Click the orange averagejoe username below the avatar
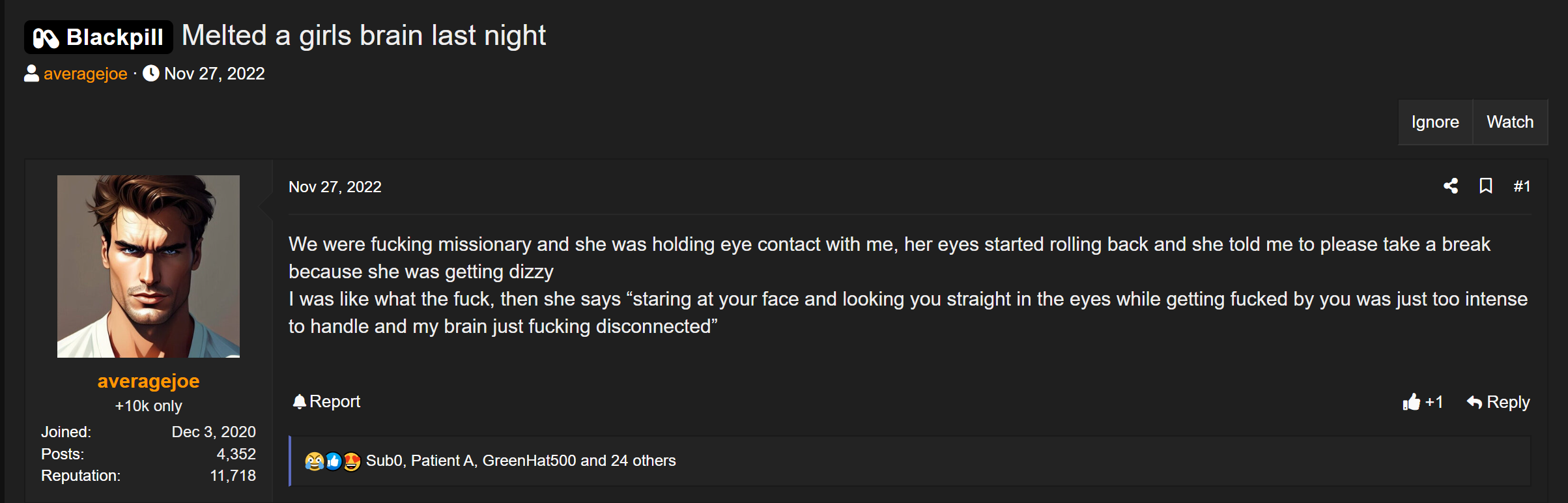 [x=149, y=381]
